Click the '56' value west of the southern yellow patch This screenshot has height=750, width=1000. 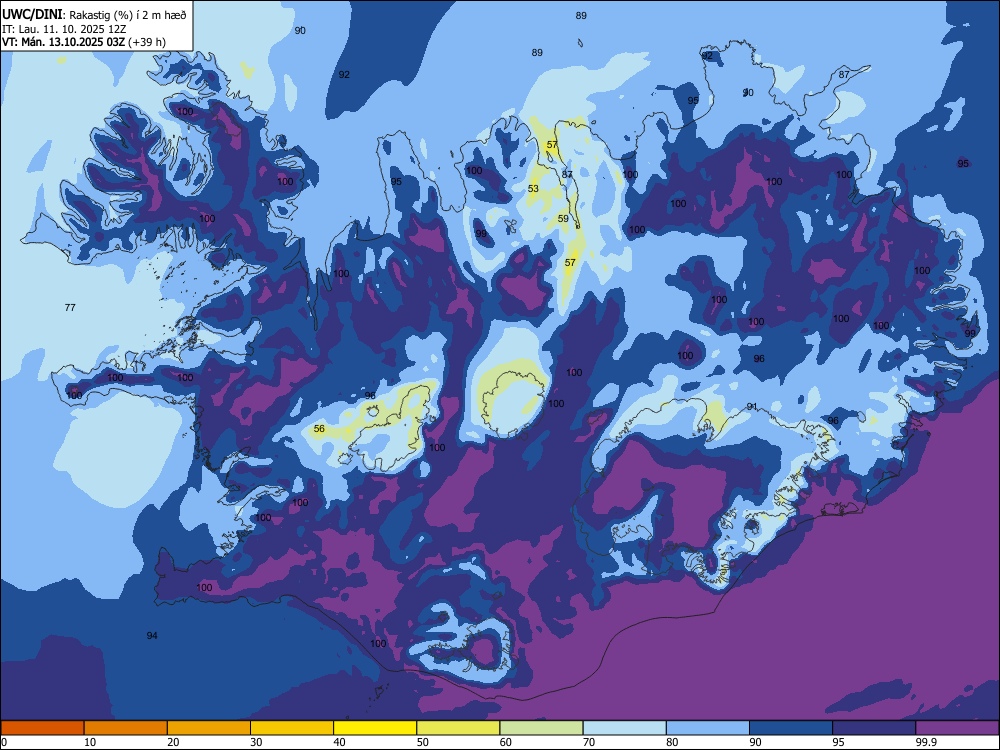[x=319, y=429]
